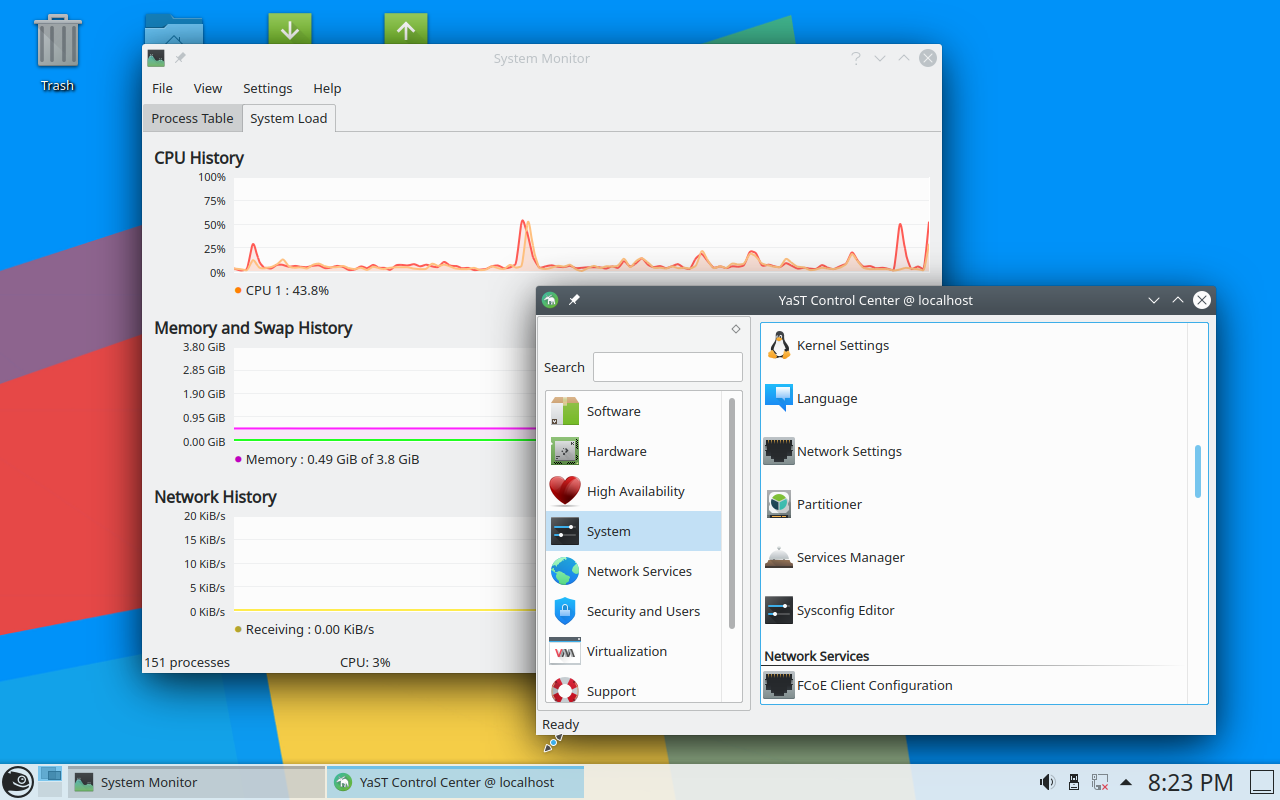
Task: Open the virtual desktop pager in taskbar
Action: click(50, 781)
